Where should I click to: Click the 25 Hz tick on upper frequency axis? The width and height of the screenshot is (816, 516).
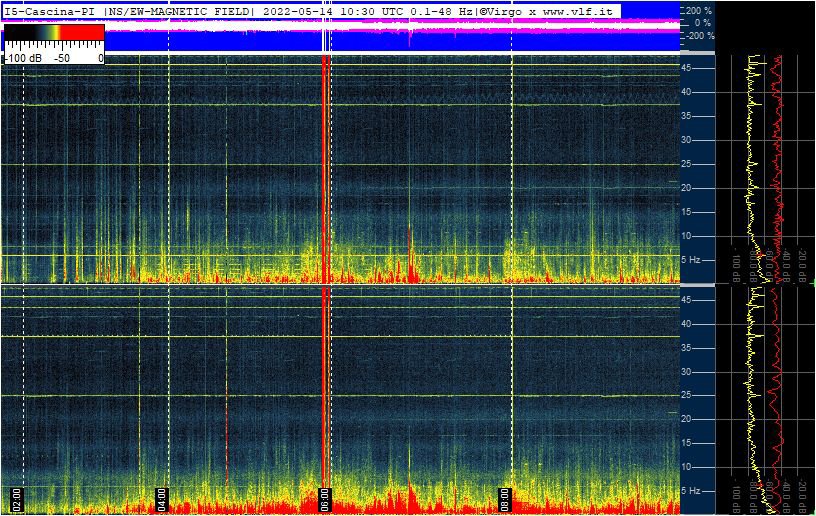[x=687, y=164]
